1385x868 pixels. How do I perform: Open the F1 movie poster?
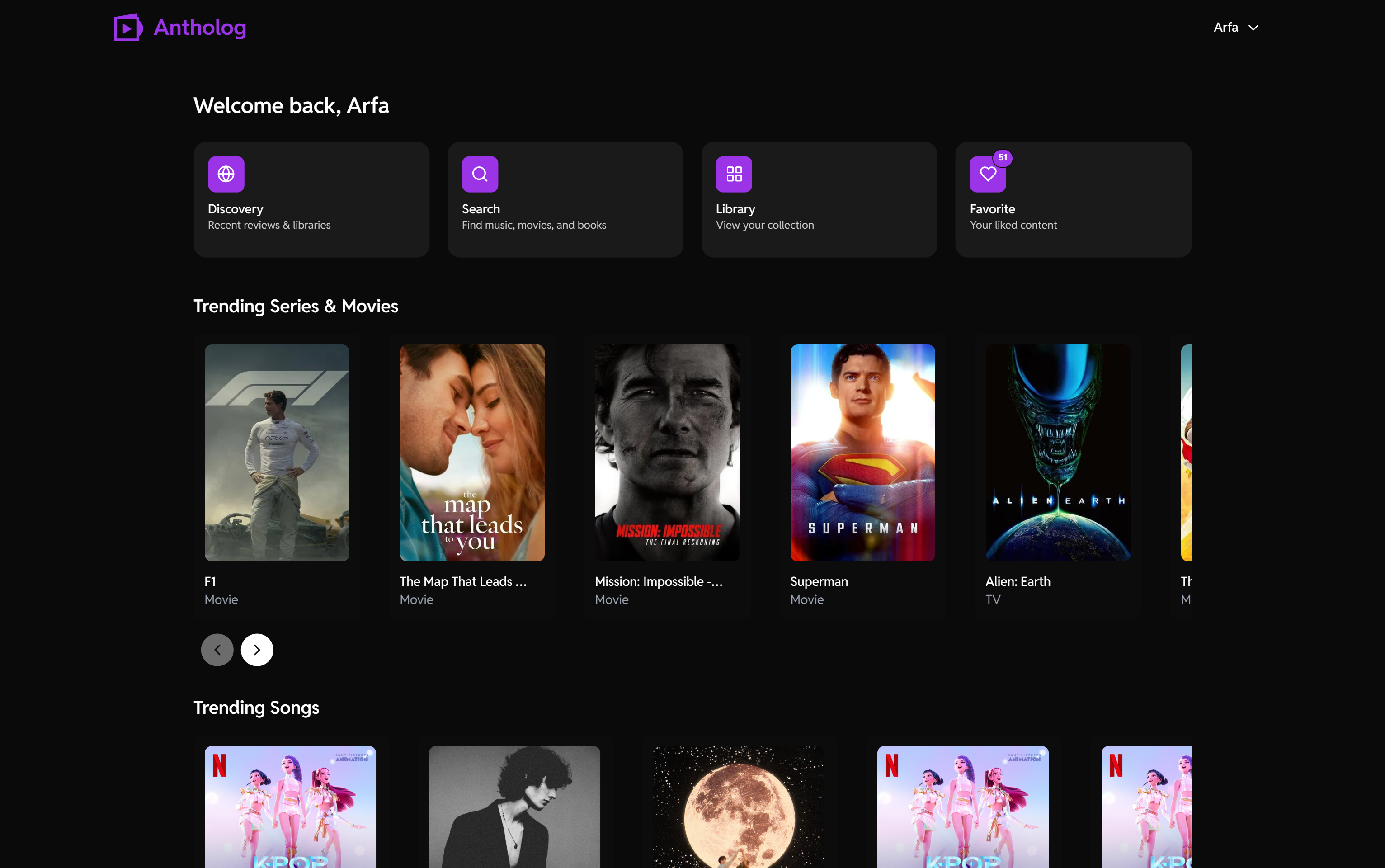[277, 453]
